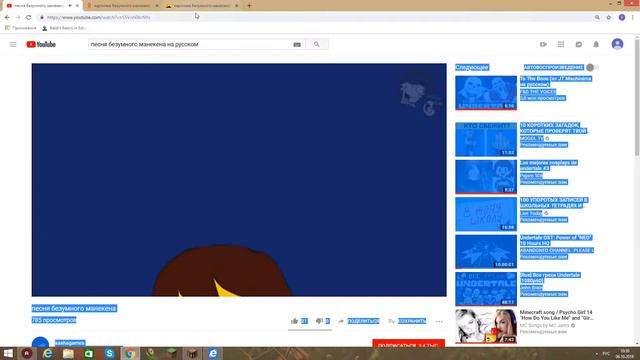Screen dimensions: 640x360
Task: Open Undertale OST Power of NEO thumbnail
Action: pos(486,252)
